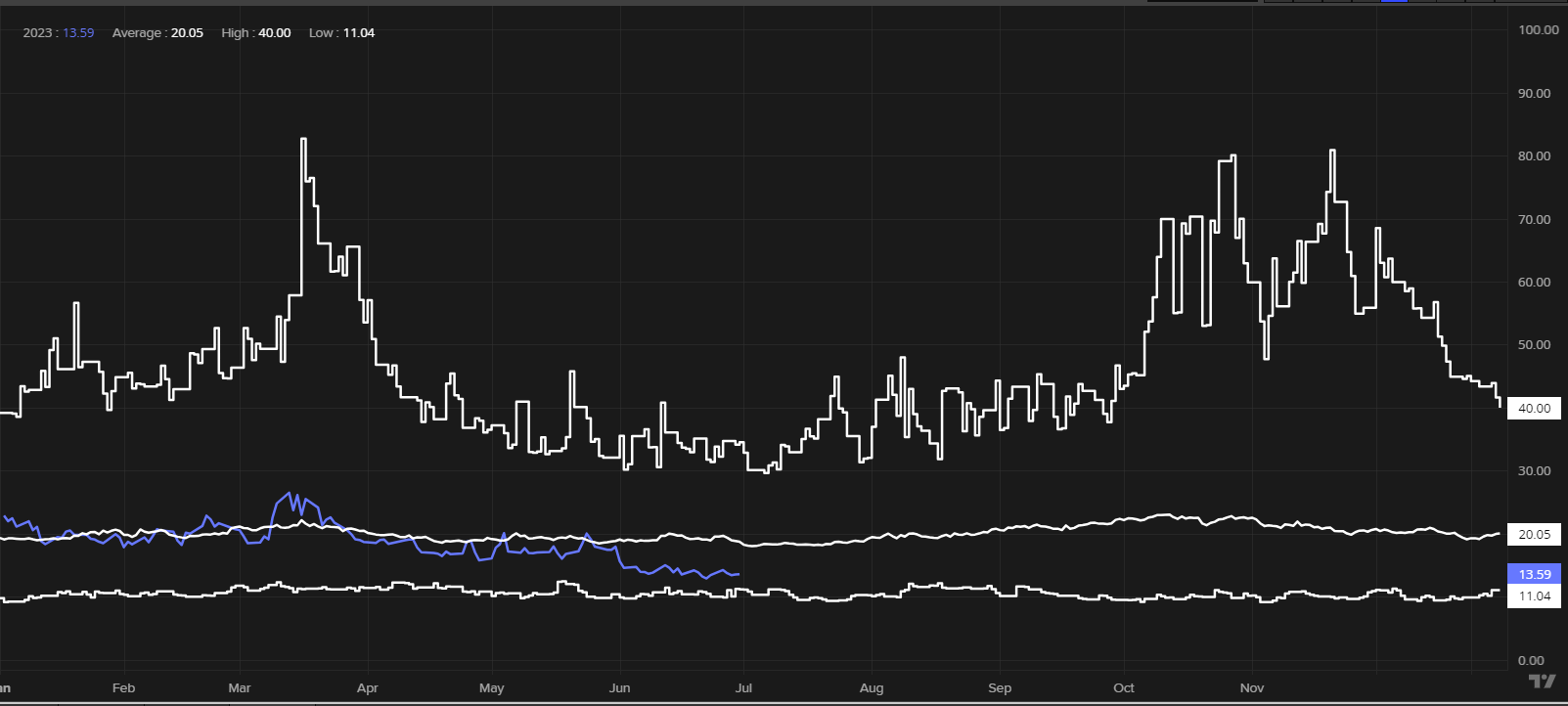Click the 30.00 value on price scale

[x=1534, y=471]
